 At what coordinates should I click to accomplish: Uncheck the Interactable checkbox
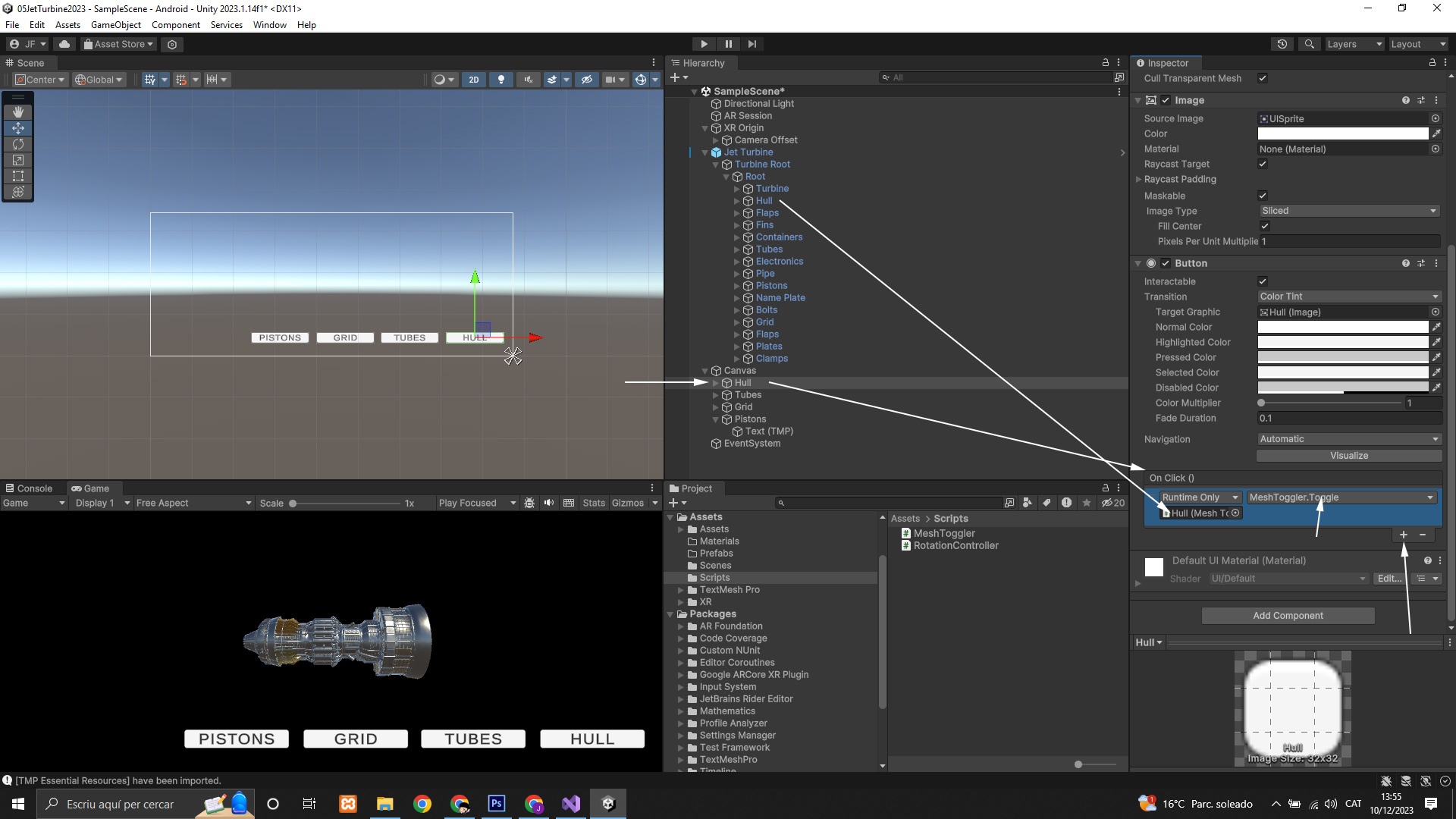(x=1263, y=281)
